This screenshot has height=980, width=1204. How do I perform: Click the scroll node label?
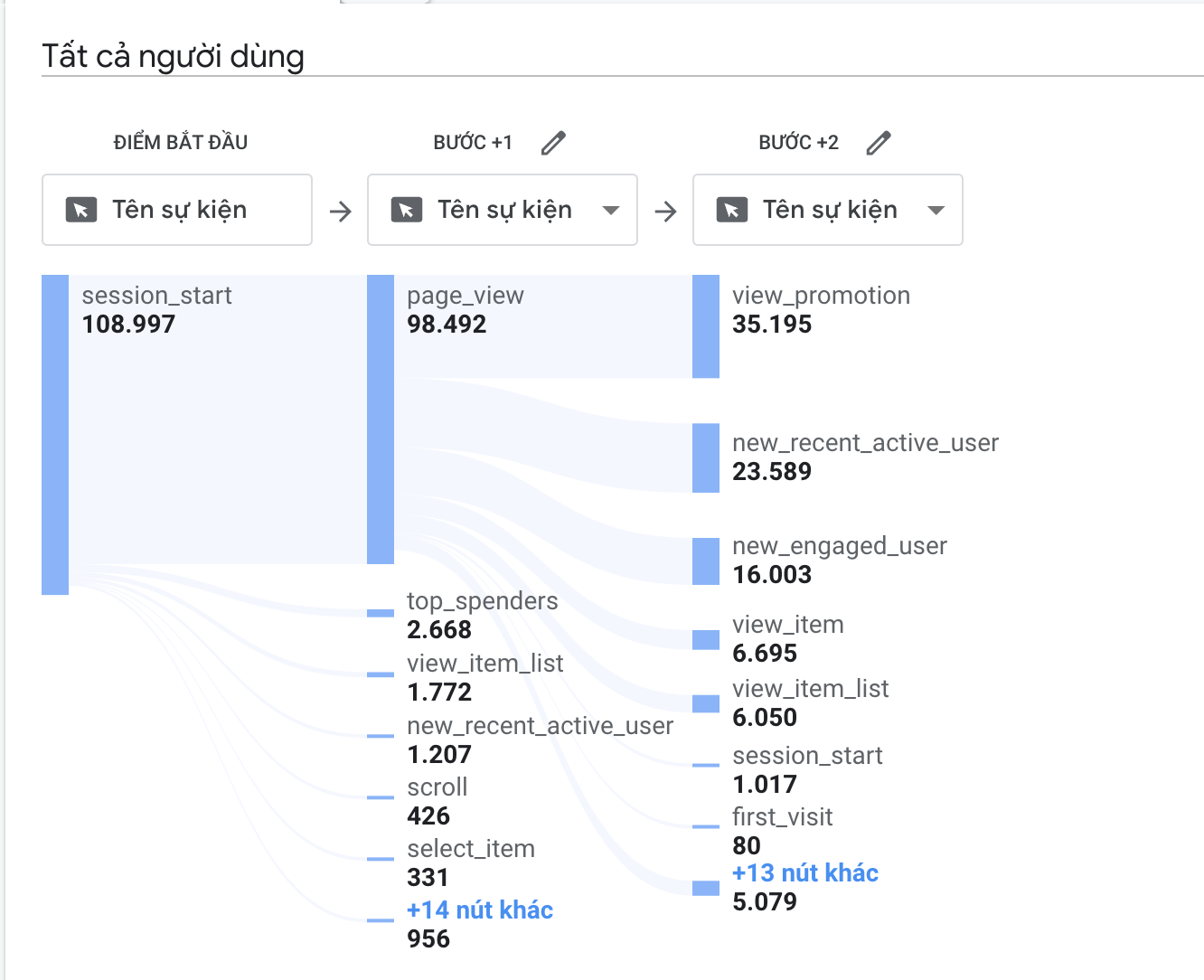point(437,787)
